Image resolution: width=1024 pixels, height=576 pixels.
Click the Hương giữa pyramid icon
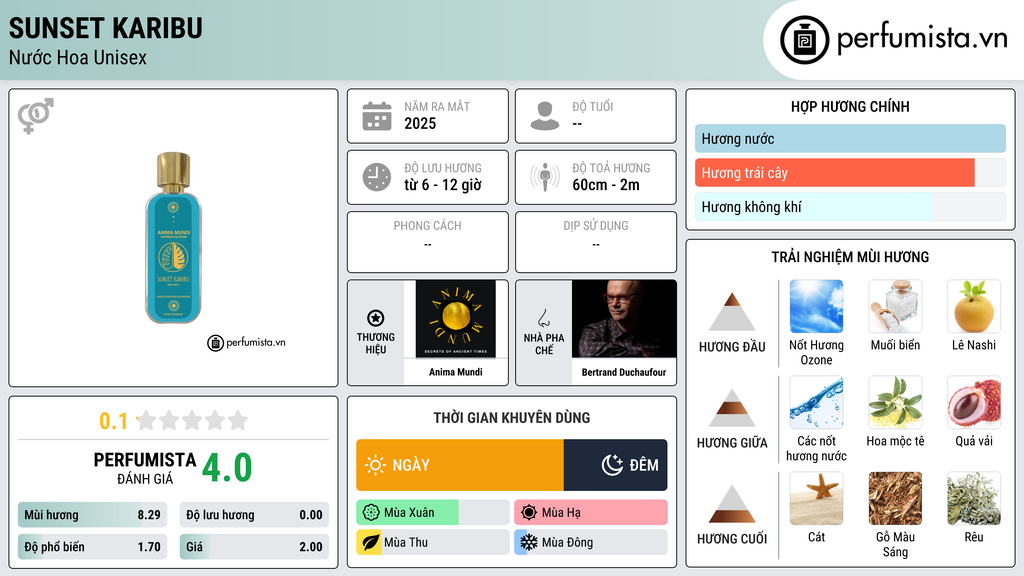[x=732, y=408]
